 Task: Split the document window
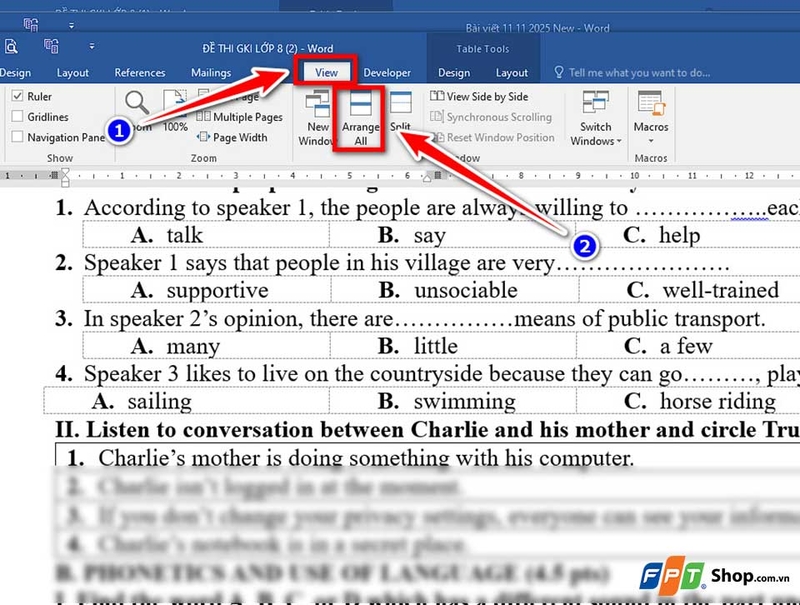coord(401,111)
